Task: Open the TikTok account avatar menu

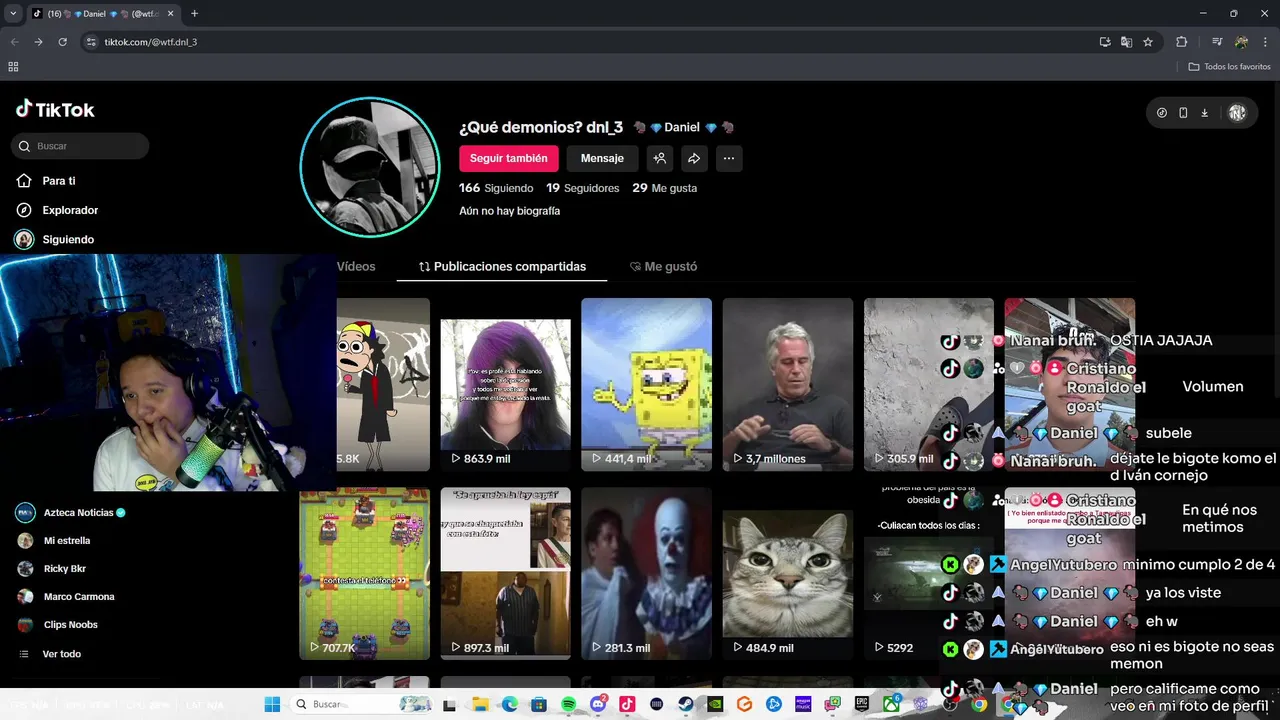Action: tap(1237, 113)
